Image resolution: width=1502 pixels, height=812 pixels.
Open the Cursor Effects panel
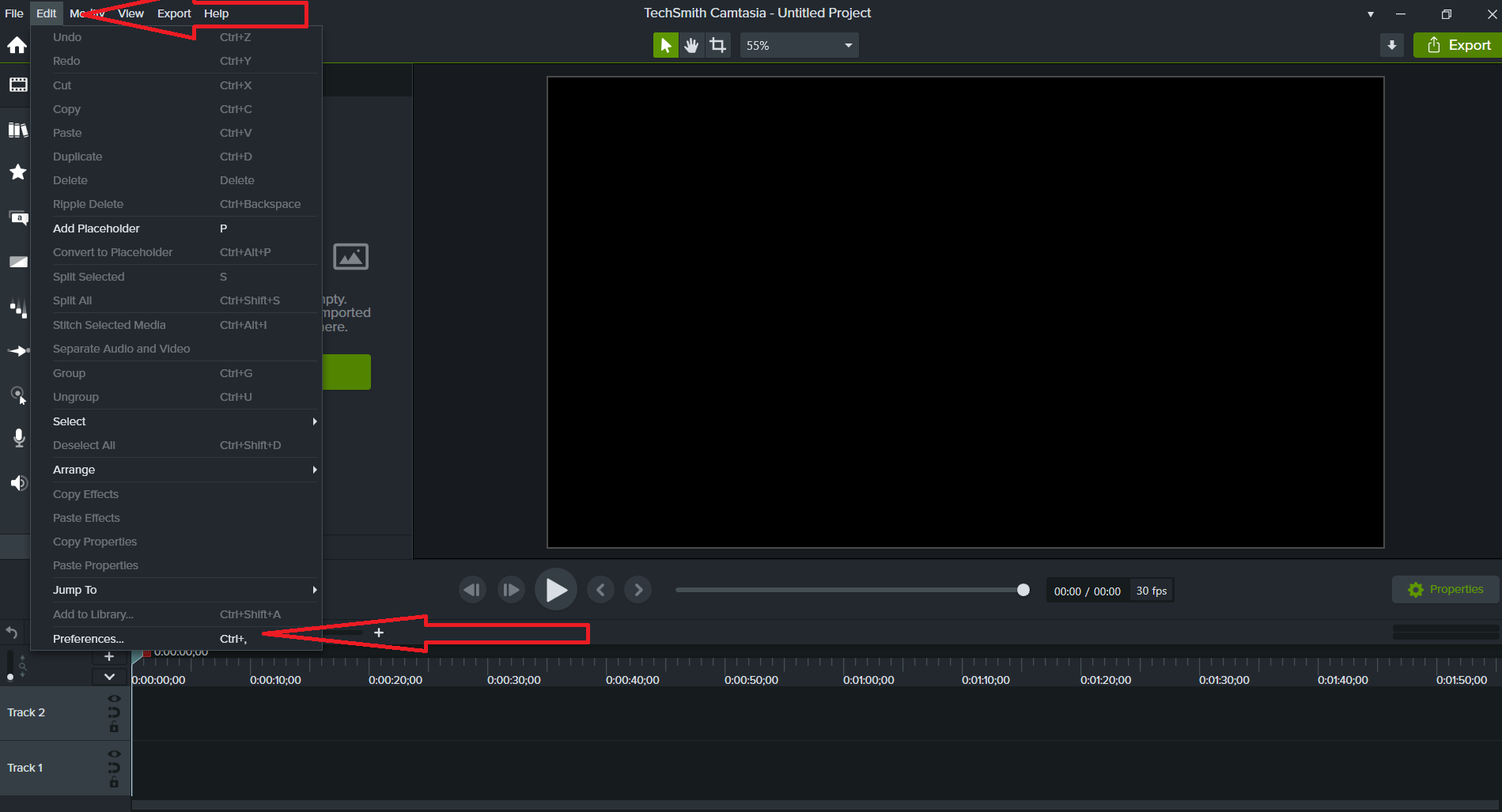pos(17,395)
